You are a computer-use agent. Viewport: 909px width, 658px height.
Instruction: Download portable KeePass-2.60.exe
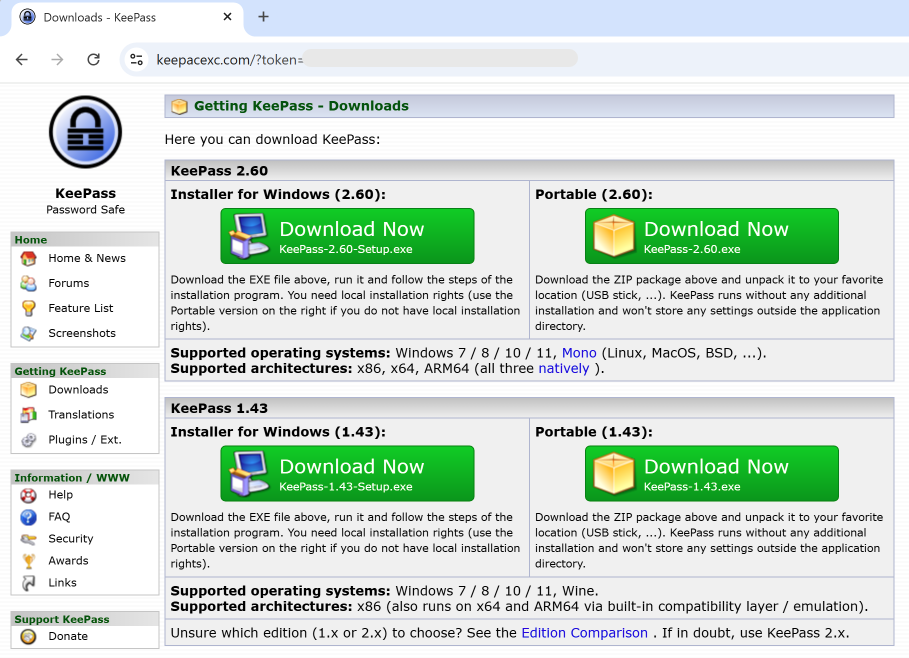pyautogui.click(x=711, y=236)
